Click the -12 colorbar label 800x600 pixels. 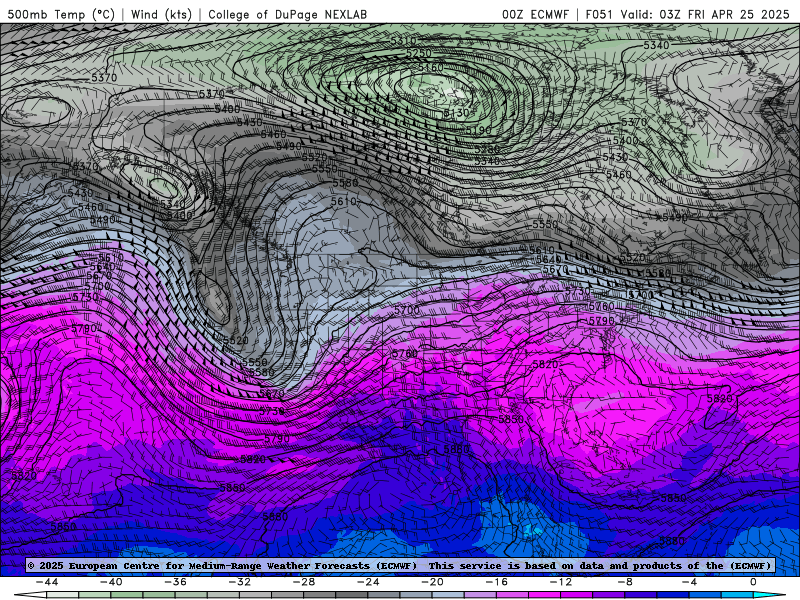(x=561, y=582)
